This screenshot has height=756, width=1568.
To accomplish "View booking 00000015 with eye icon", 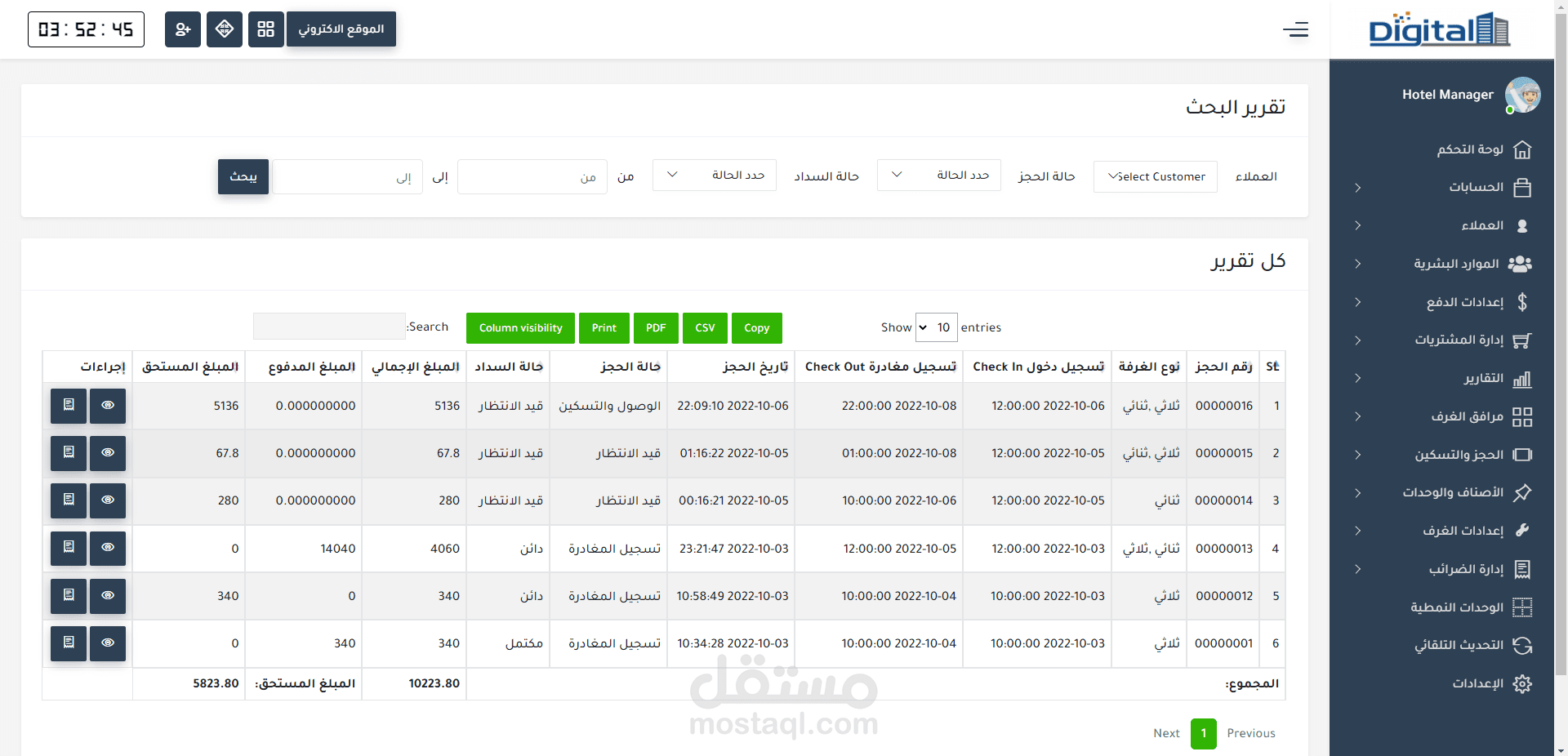I will (108, 453).
